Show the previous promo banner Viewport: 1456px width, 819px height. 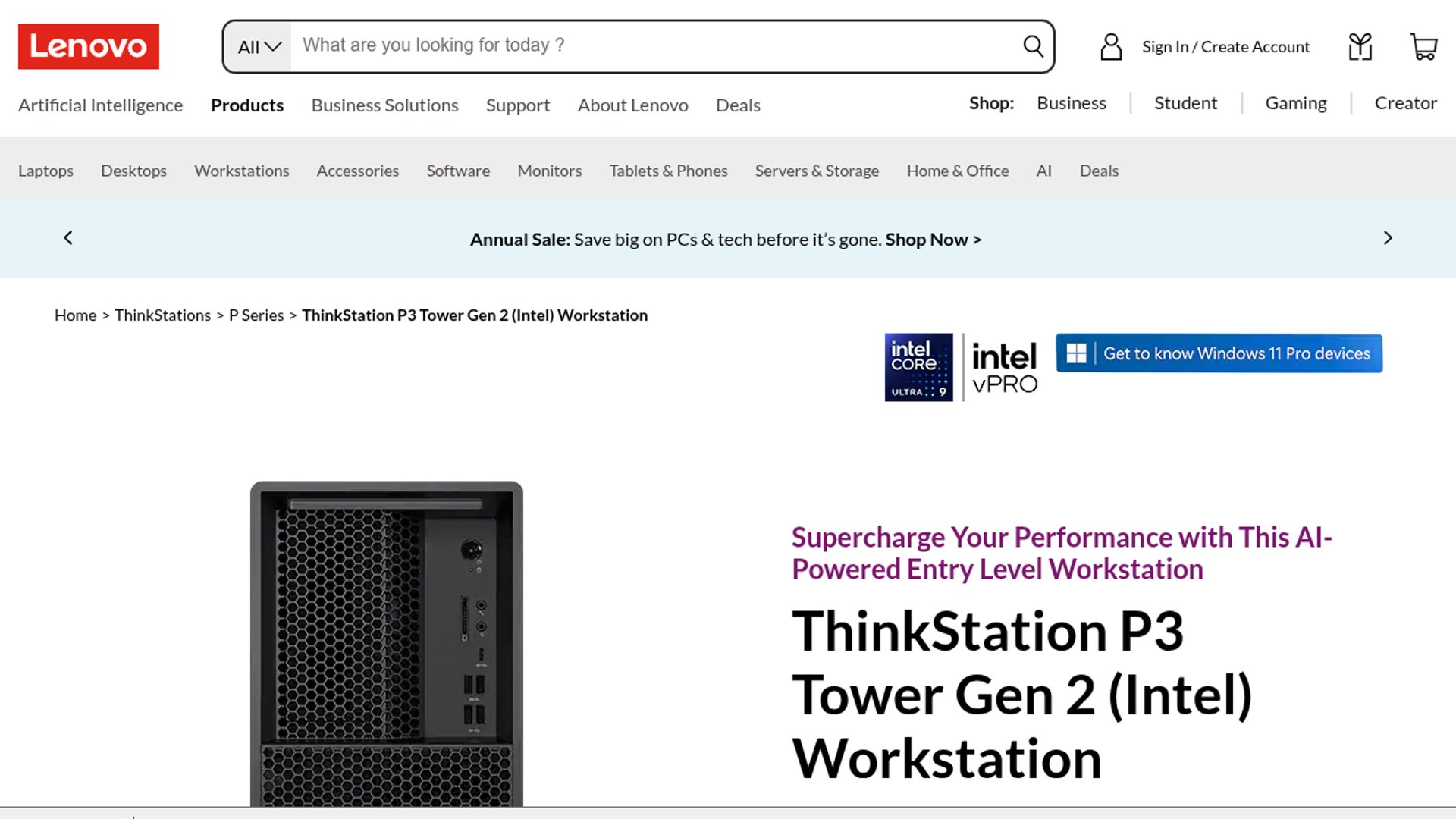[68, 238]
